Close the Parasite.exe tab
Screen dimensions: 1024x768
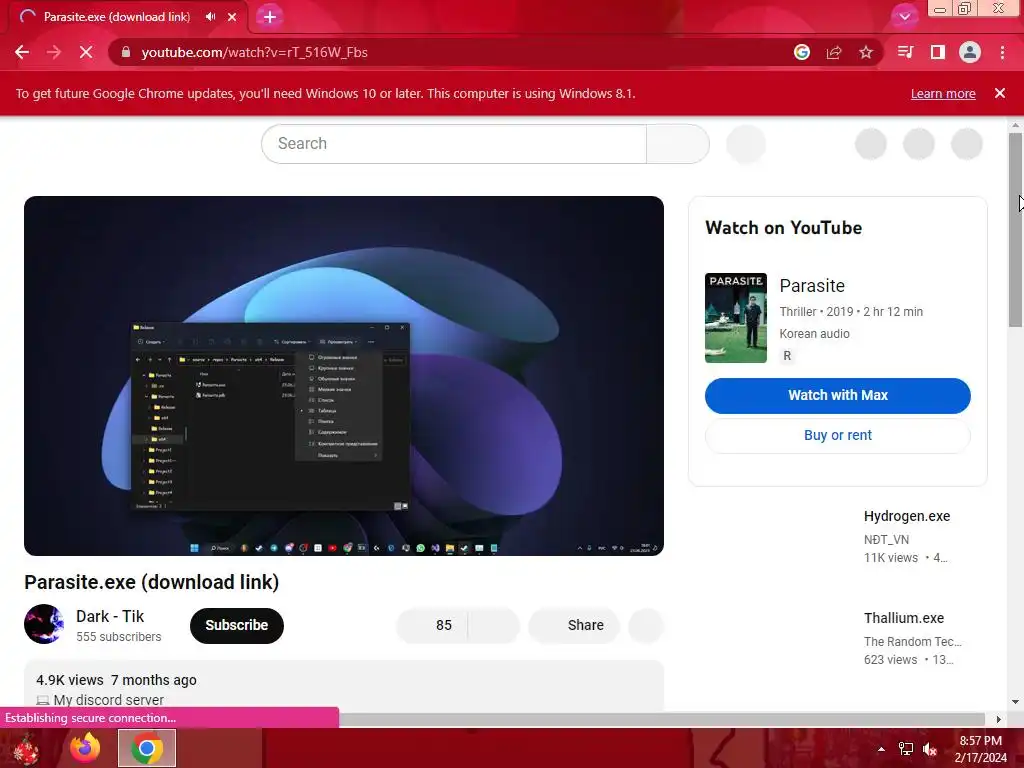(x=232, y=17)
